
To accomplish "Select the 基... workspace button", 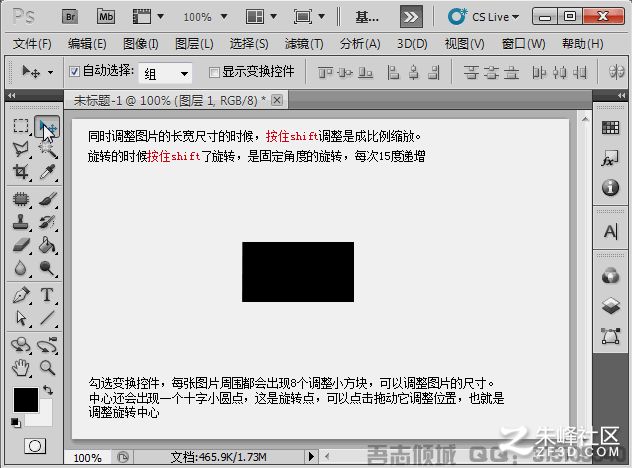I will 367,17.
